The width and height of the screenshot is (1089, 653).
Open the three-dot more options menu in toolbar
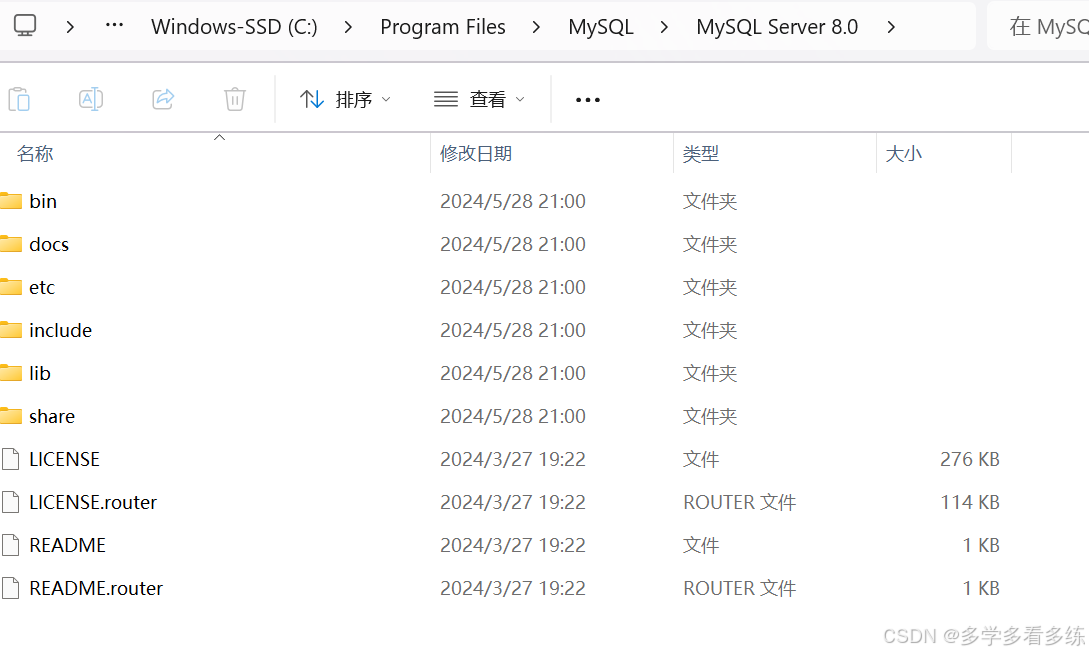588,100
